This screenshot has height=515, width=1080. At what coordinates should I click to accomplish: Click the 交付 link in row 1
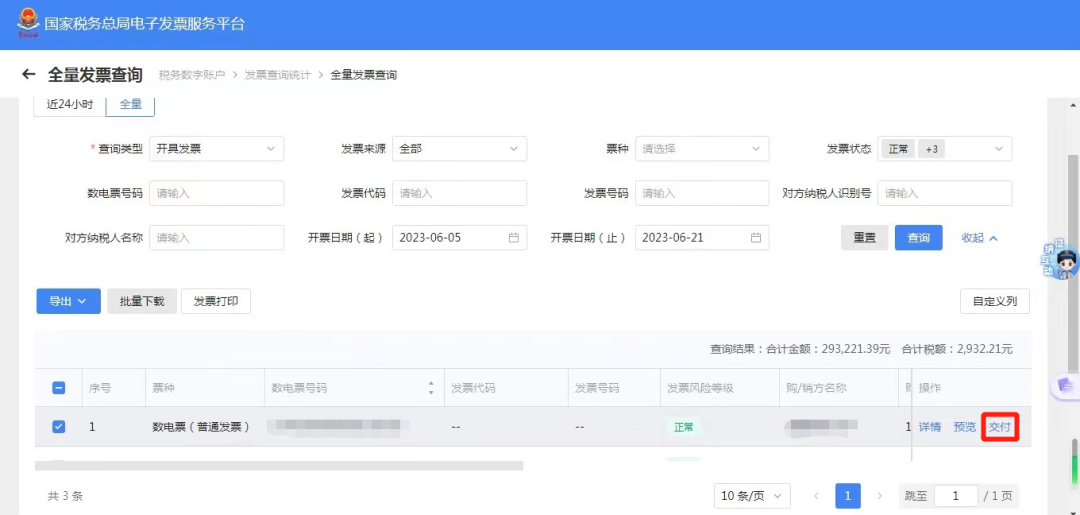(x=1000, y=427)
